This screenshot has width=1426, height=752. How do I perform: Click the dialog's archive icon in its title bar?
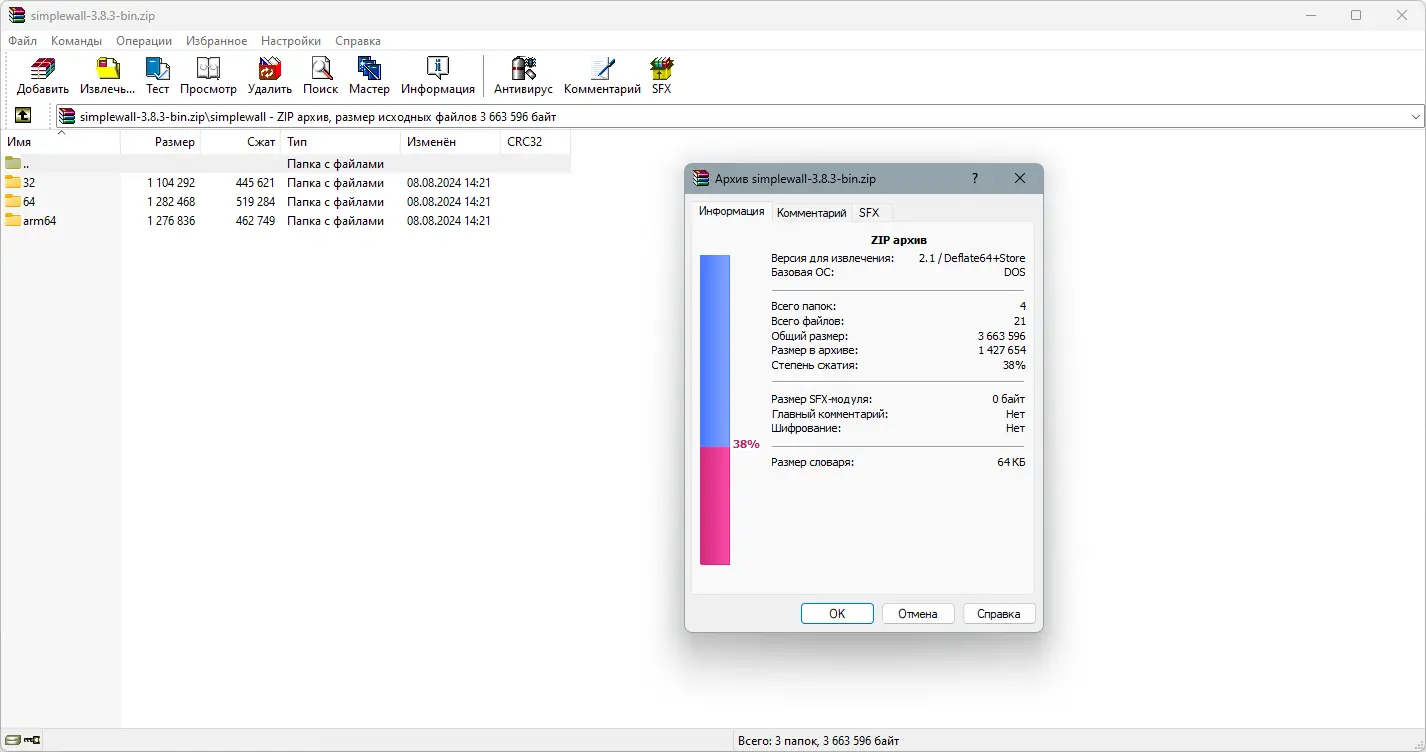(x=701, y=178)
